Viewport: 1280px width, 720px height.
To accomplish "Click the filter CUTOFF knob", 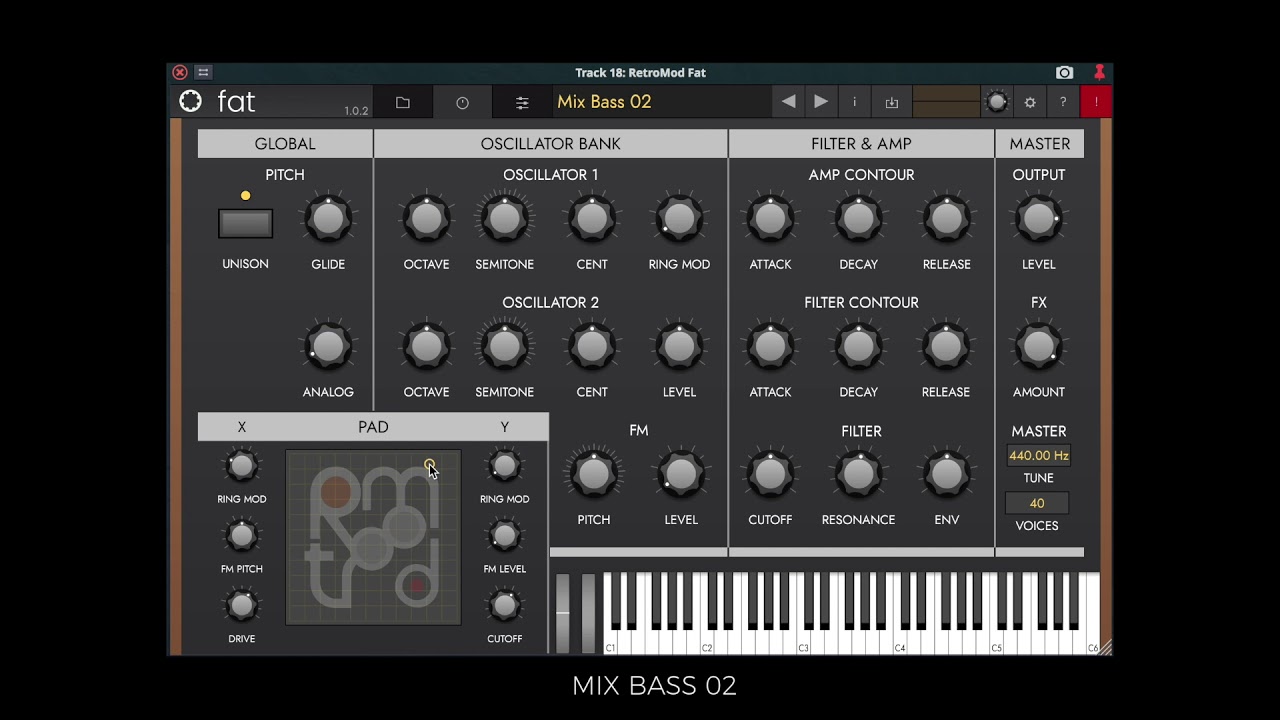I will tap(770, 474).
